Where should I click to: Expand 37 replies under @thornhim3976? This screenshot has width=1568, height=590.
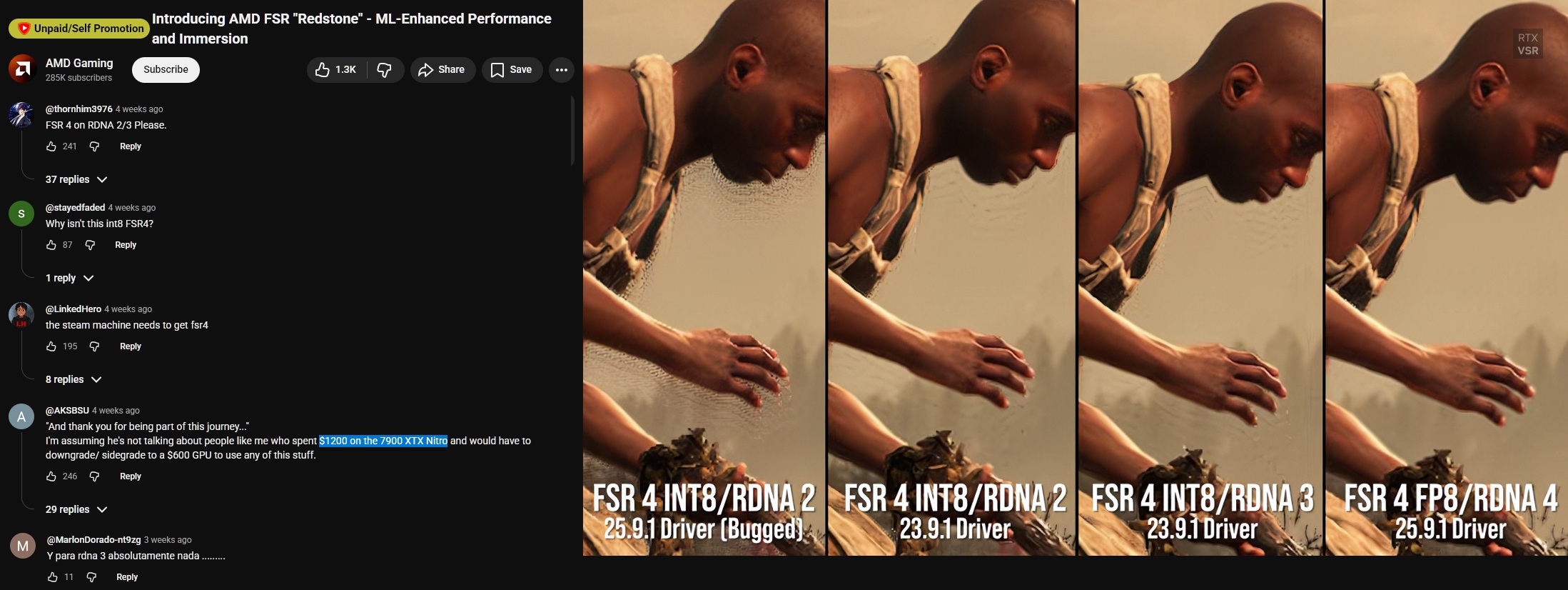click(x=76, y=179)
